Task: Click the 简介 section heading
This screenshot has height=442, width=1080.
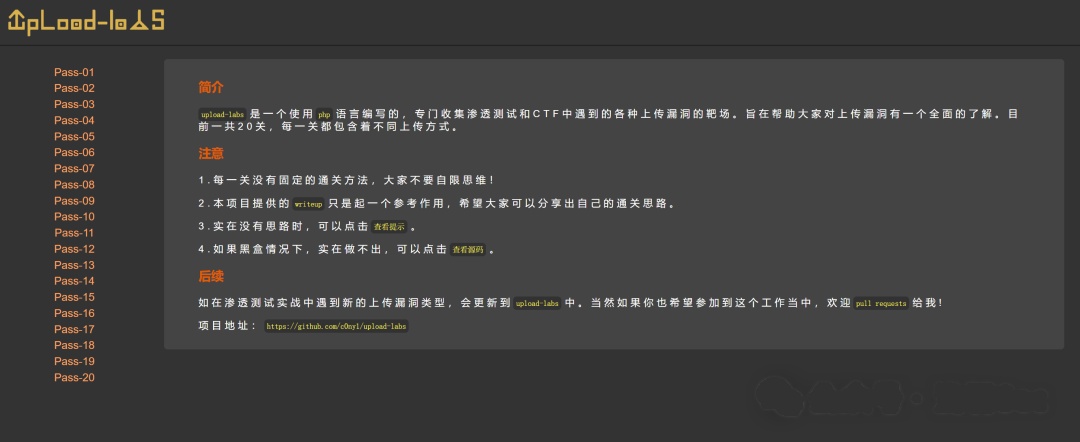Action: click(211, 87)
